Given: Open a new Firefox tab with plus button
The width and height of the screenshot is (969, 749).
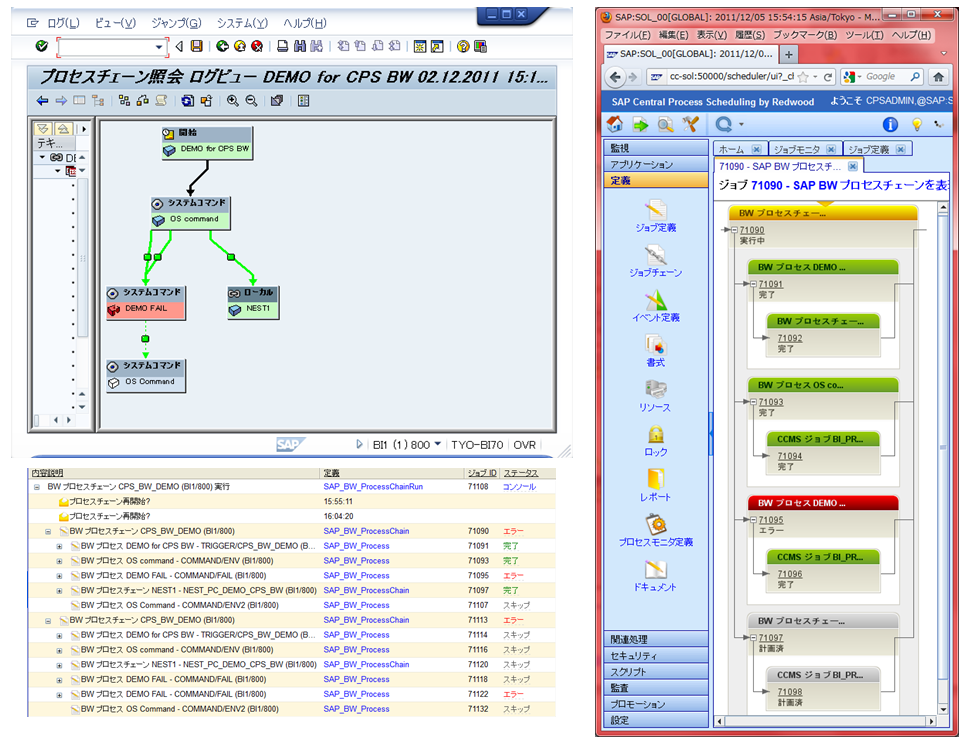Looking at the screenshot, I should tap(789, 54).
